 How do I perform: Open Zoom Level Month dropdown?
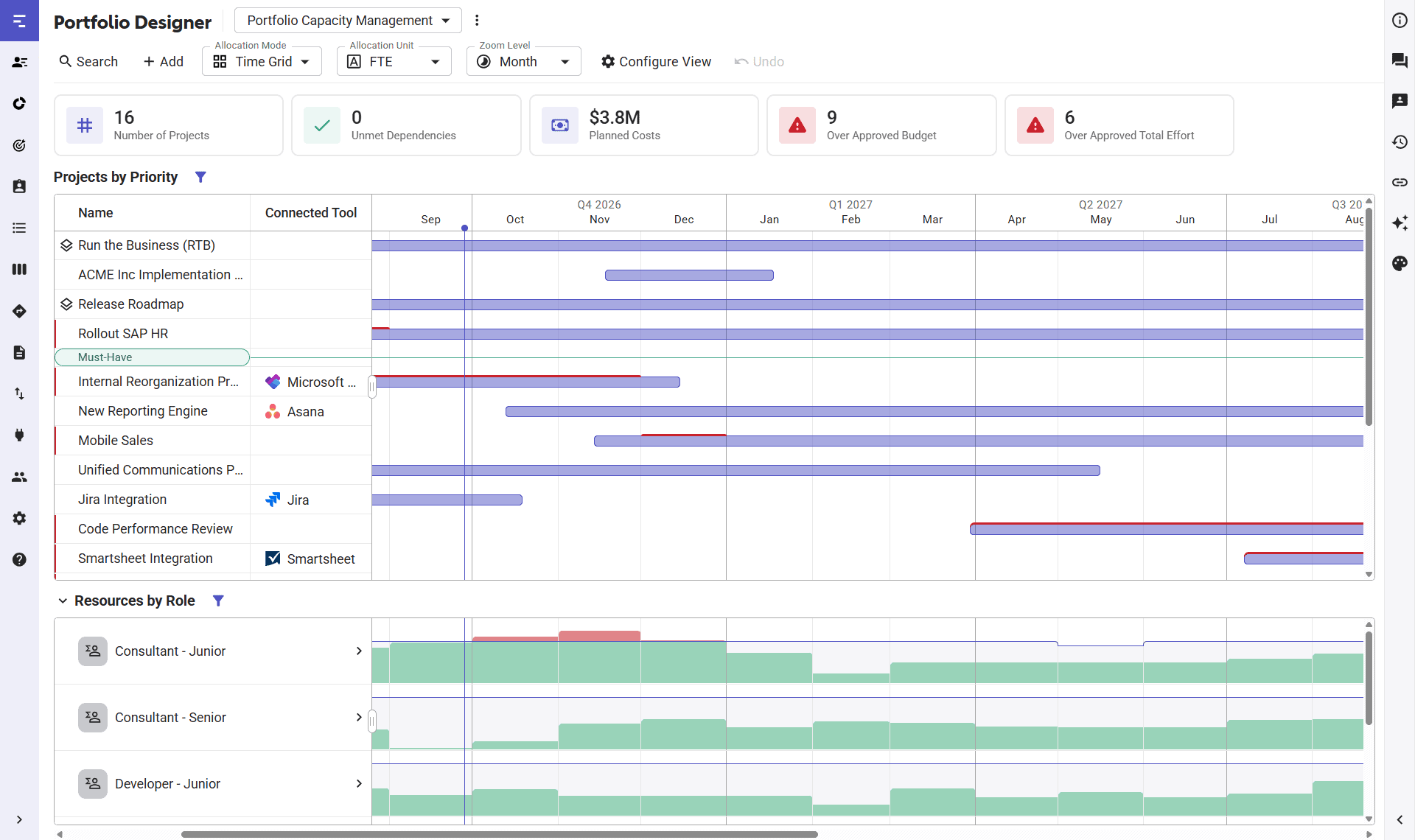[x=524, y=61]
